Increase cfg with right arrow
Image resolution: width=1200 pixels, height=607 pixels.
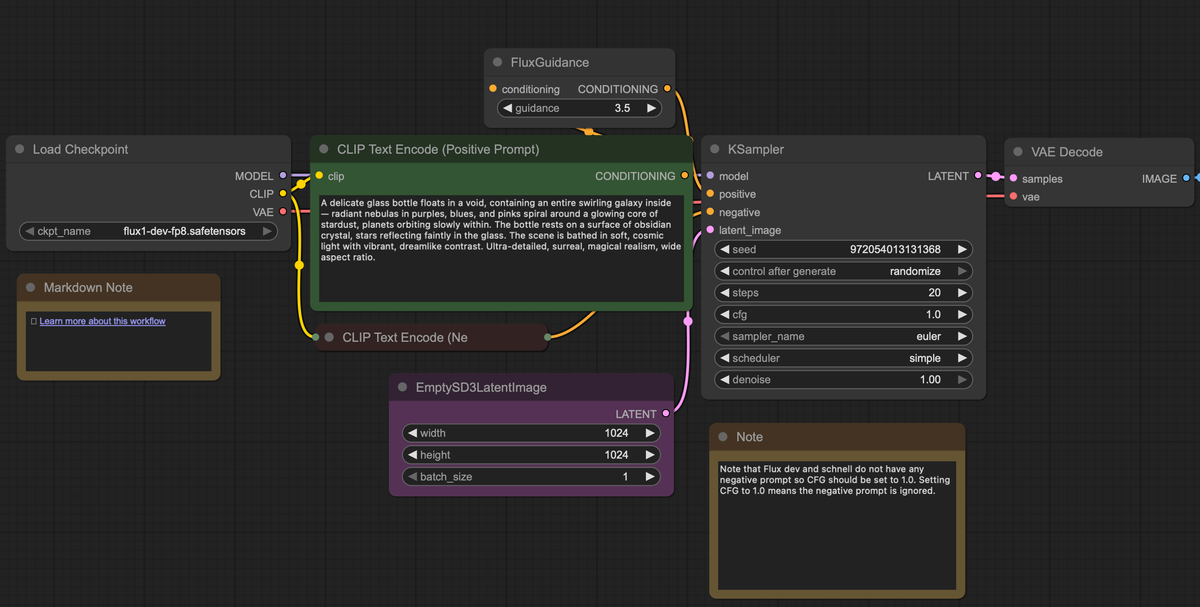962,314
